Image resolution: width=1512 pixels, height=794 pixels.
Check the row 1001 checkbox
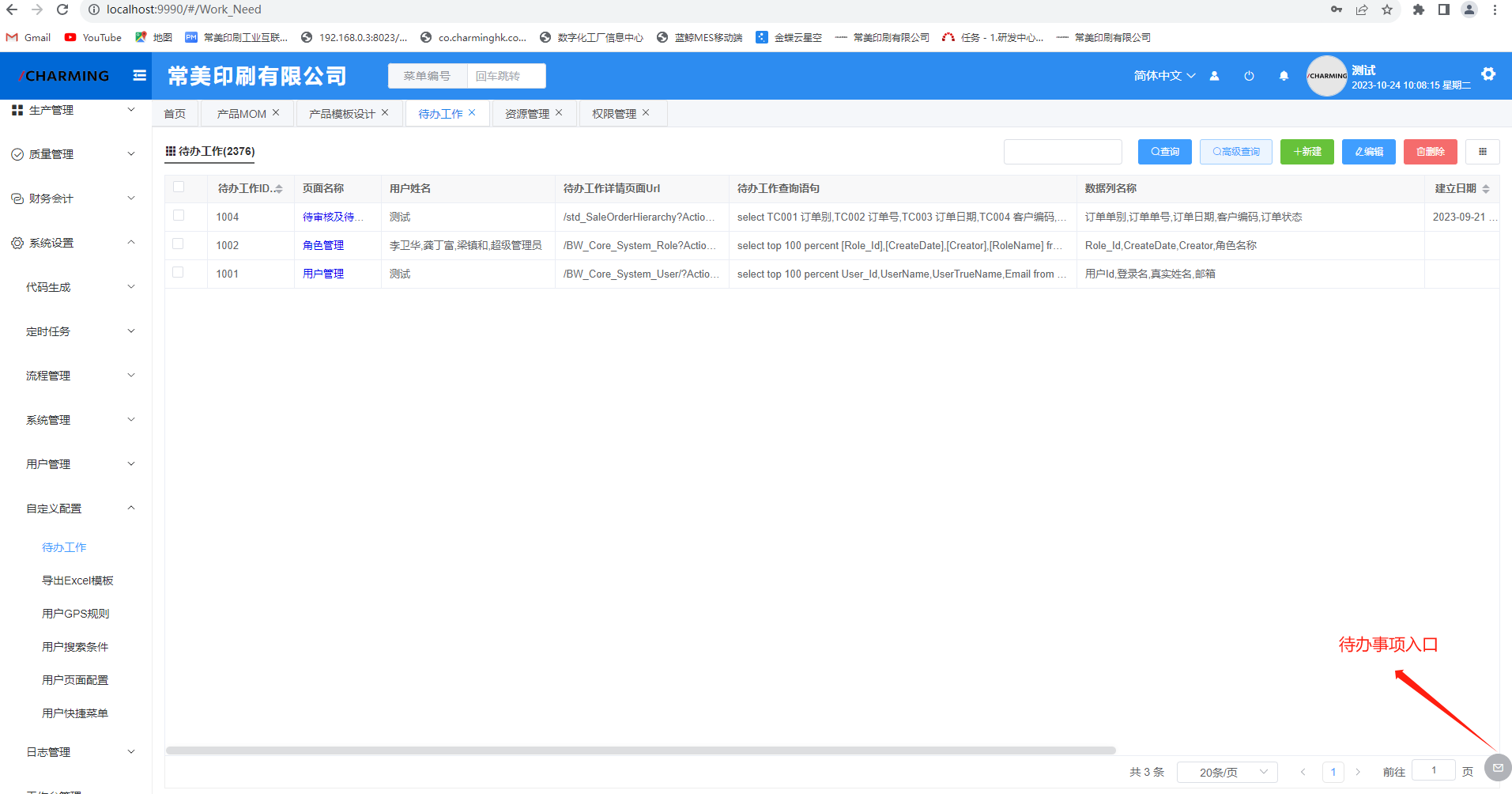coord(179,273)
